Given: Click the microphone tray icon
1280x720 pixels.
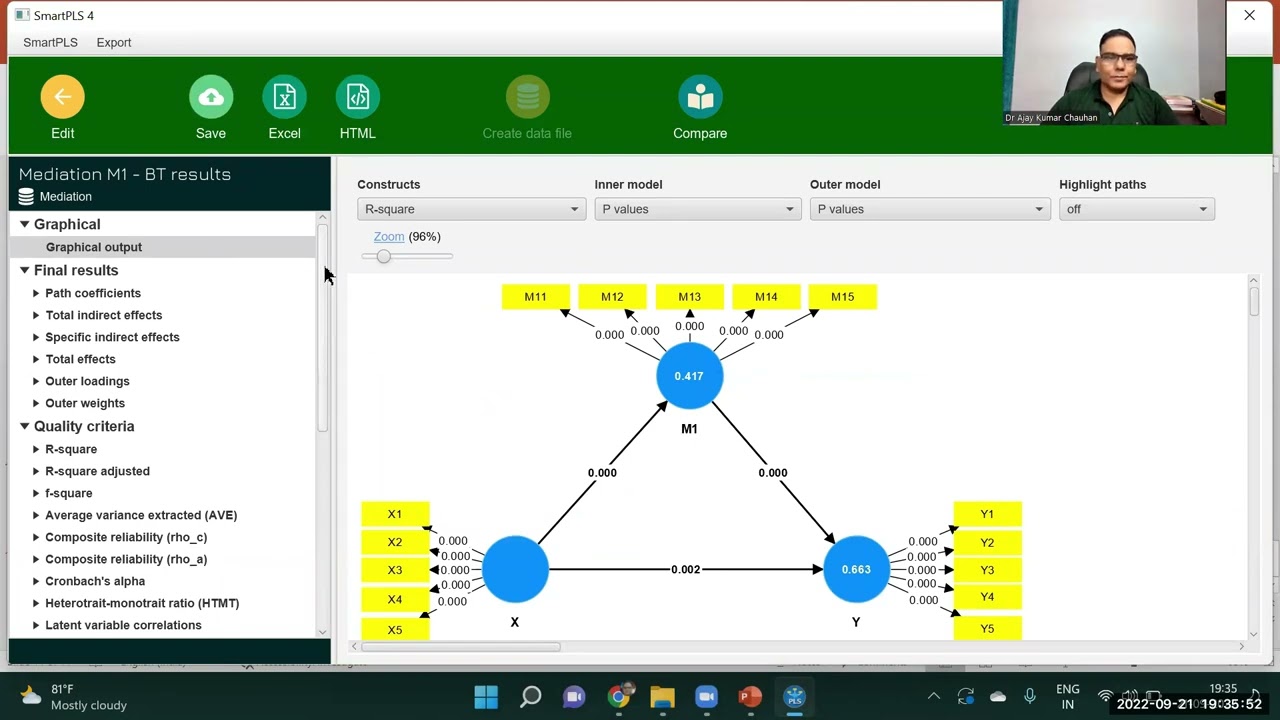Looking at the screenshot, I should point(1030,697).
